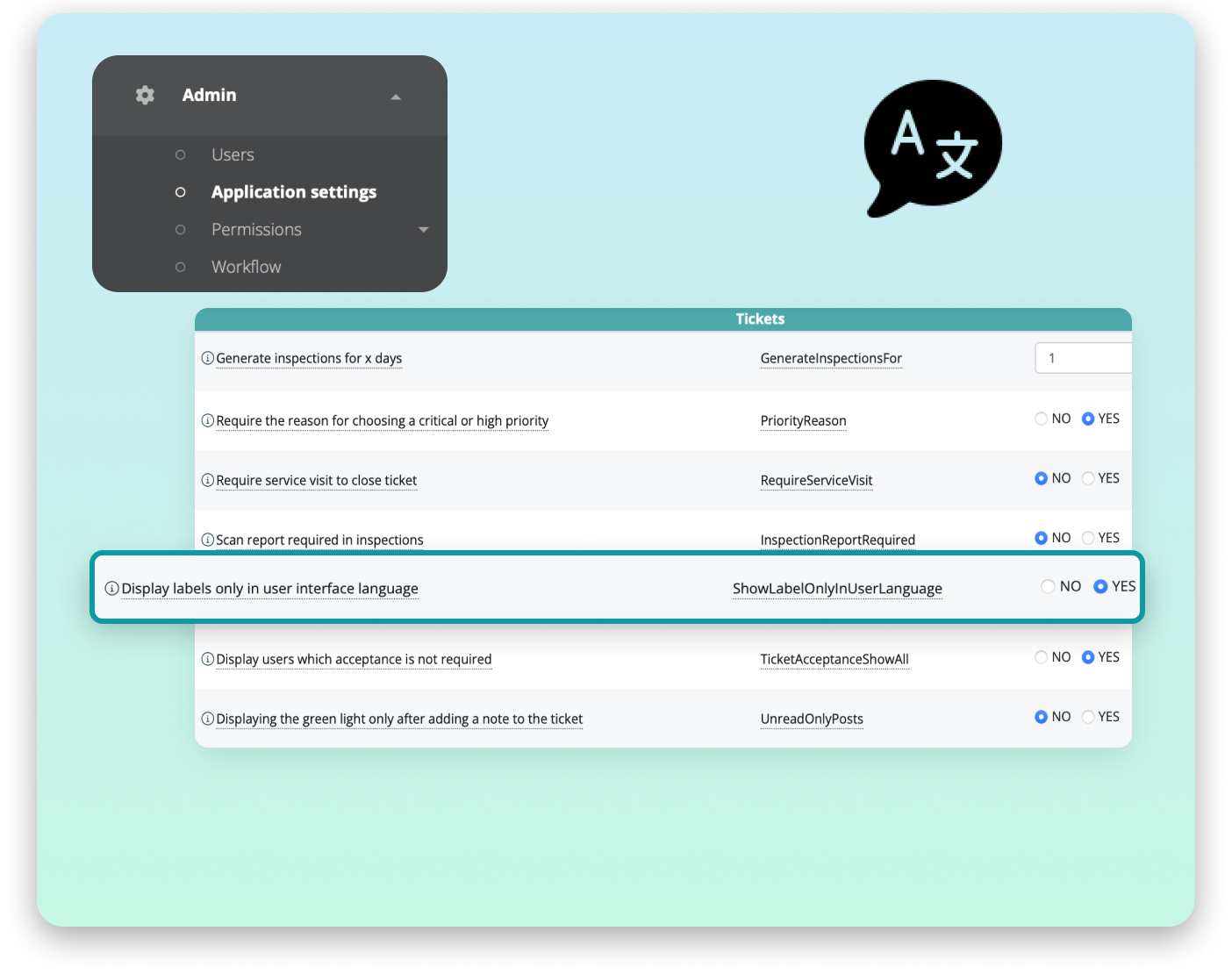Click info icon for Display users acceptance
Viewport: 1232px width, 974px height.
(208, 659)
